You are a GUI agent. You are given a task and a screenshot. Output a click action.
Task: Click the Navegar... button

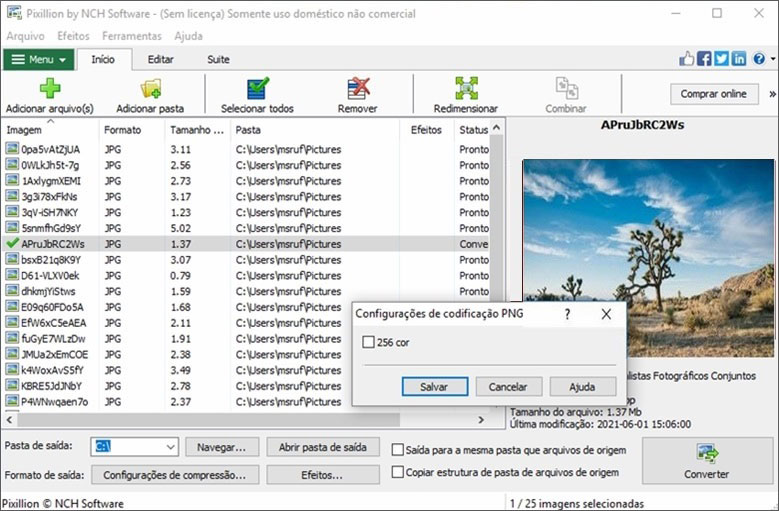coord(222,447)
